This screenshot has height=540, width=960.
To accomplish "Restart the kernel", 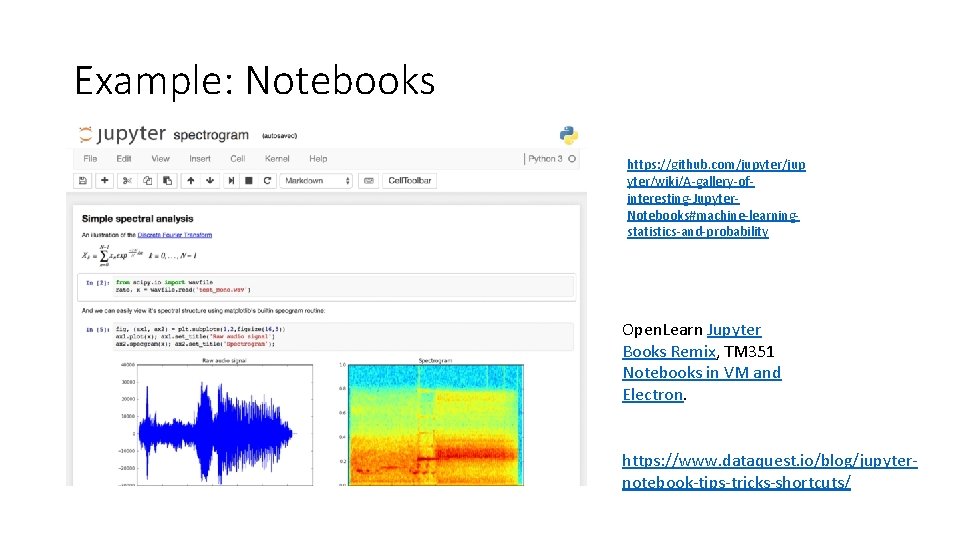I will point(267,181).
